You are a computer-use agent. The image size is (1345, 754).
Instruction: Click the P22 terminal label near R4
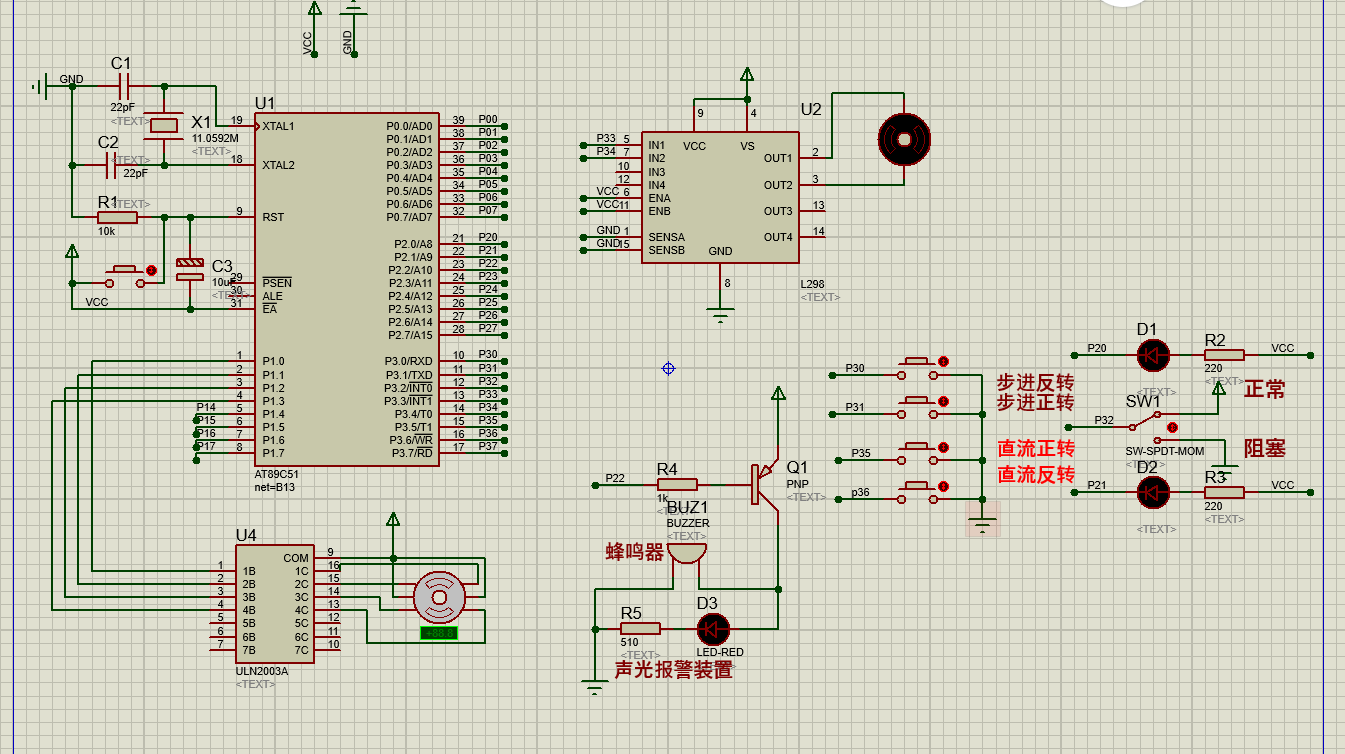point(615,479)
